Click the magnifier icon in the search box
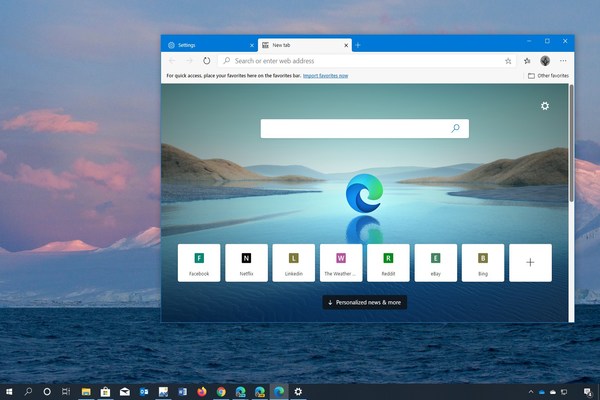 pos(456,128)
